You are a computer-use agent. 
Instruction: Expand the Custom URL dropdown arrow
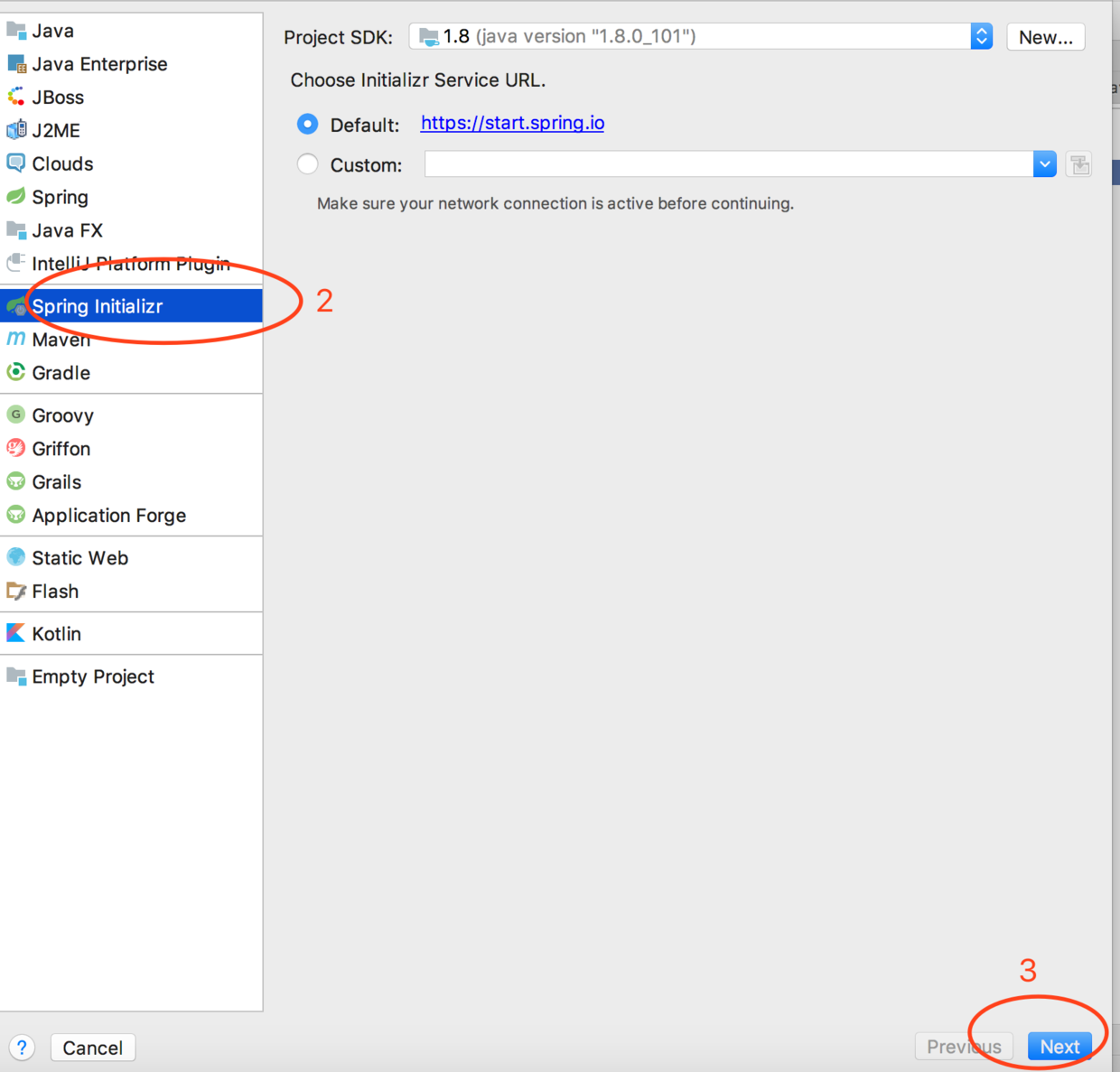tap(1045, 164)
